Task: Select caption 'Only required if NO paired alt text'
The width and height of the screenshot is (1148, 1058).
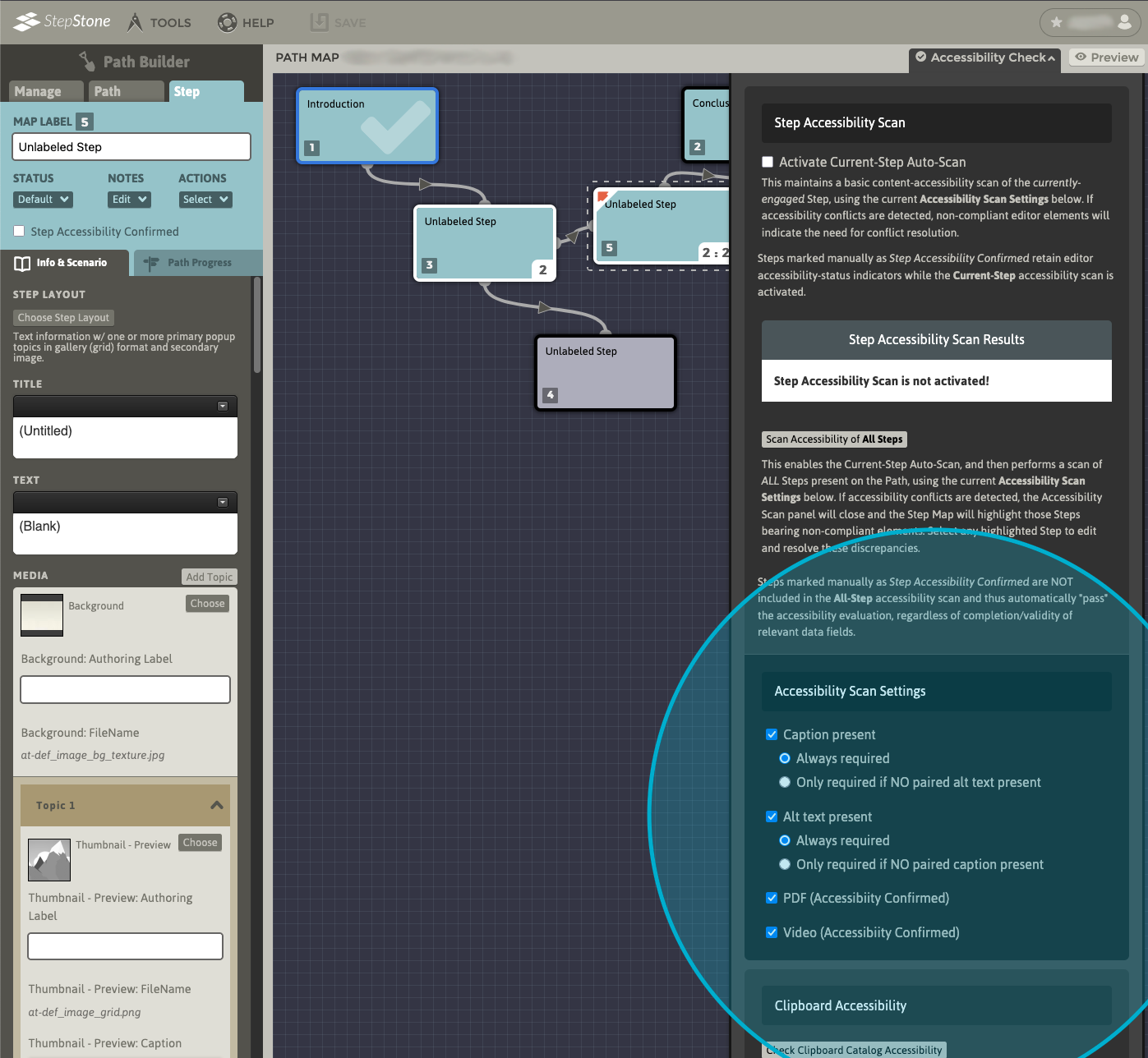Action: [785, 783]
